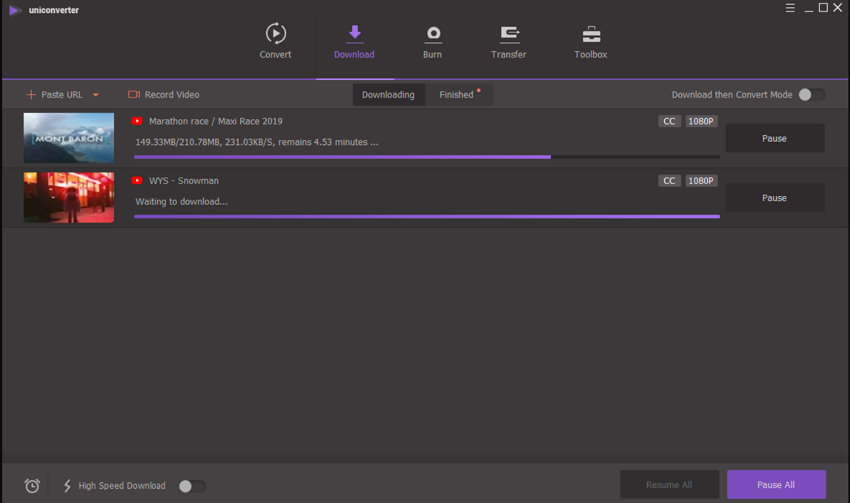Pause the WYS - Snowman download
850x503 pixels.
775,198
